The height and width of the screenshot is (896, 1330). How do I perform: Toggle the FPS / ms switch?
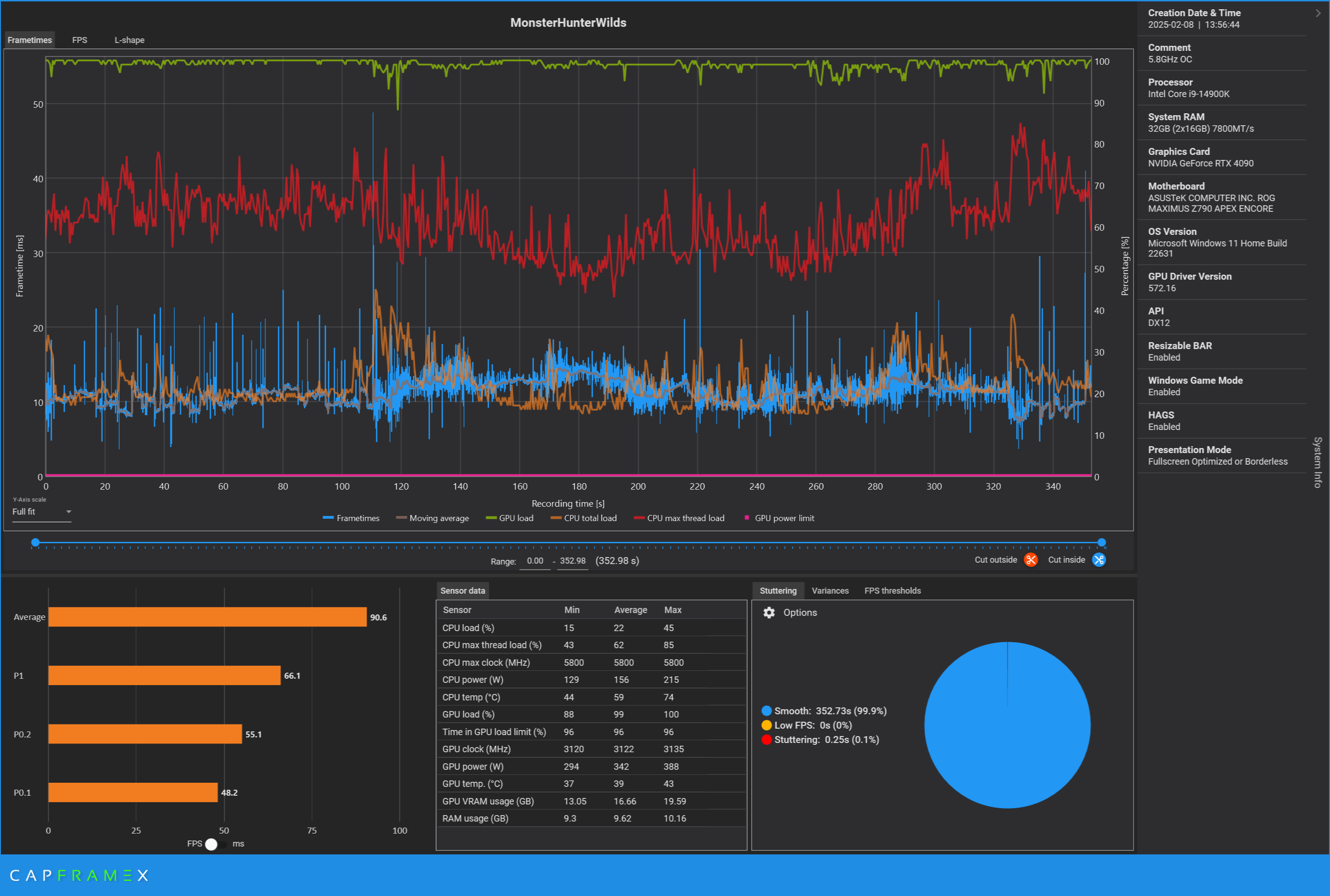[215, 844]
